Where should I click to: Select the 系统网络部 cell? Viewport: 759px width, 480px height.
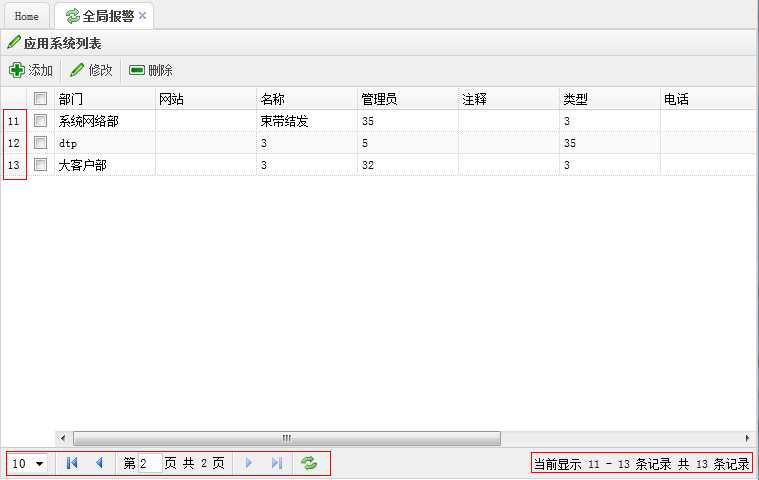105,121
